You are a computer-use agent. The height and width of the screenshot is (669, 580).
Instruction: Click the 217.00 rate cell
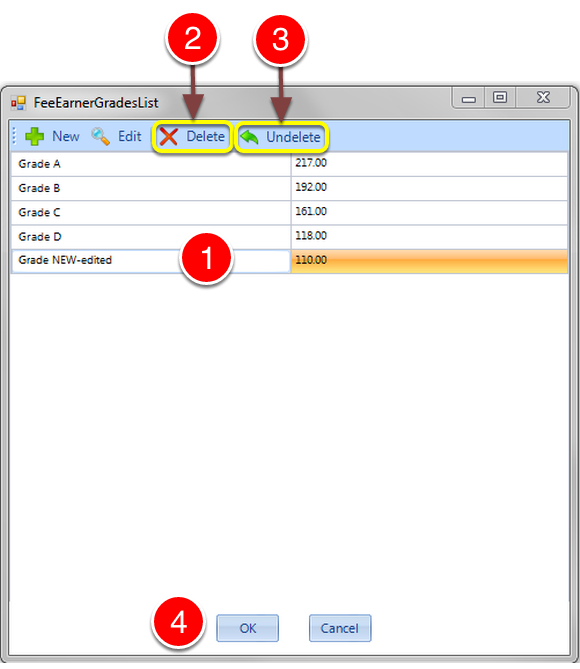click(x=429, y=164)
